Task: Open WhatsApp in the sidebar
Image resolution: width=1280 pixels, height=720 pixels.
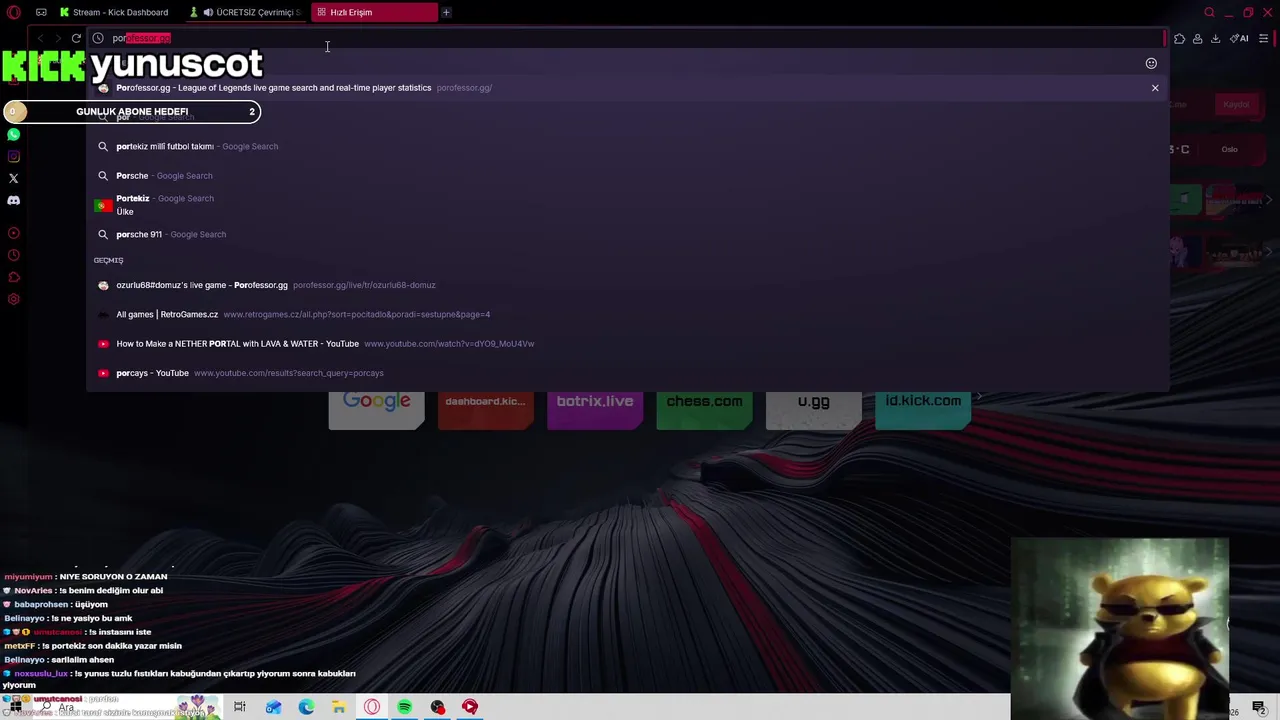Action: pos(14,134)
